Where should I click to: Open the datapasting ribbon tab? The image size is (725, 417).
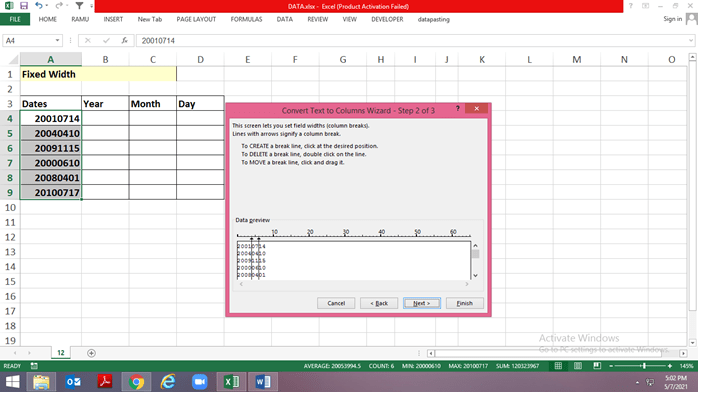tap(434, 19)
